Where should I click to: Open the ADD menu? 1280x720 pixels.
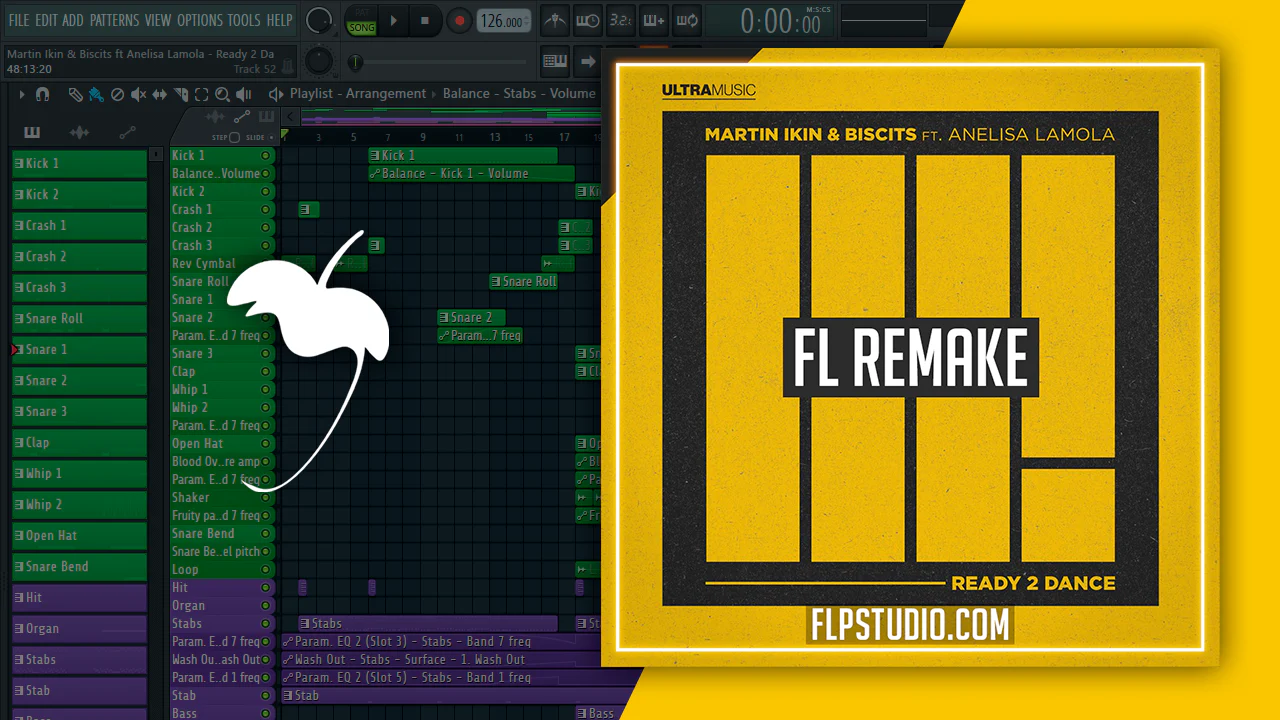coord(73,20)
